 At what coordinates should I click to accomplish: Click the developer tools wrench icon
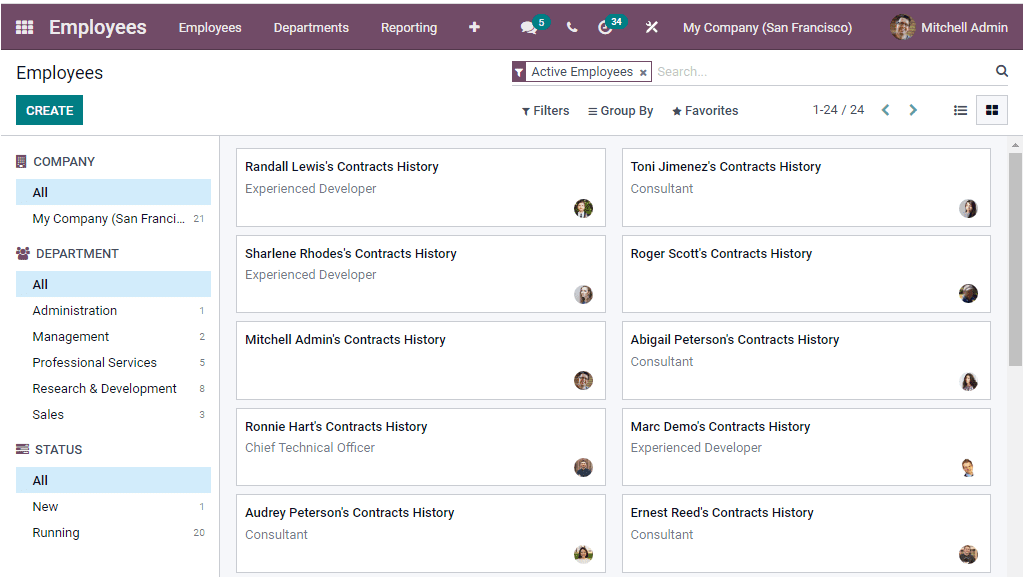651,27
